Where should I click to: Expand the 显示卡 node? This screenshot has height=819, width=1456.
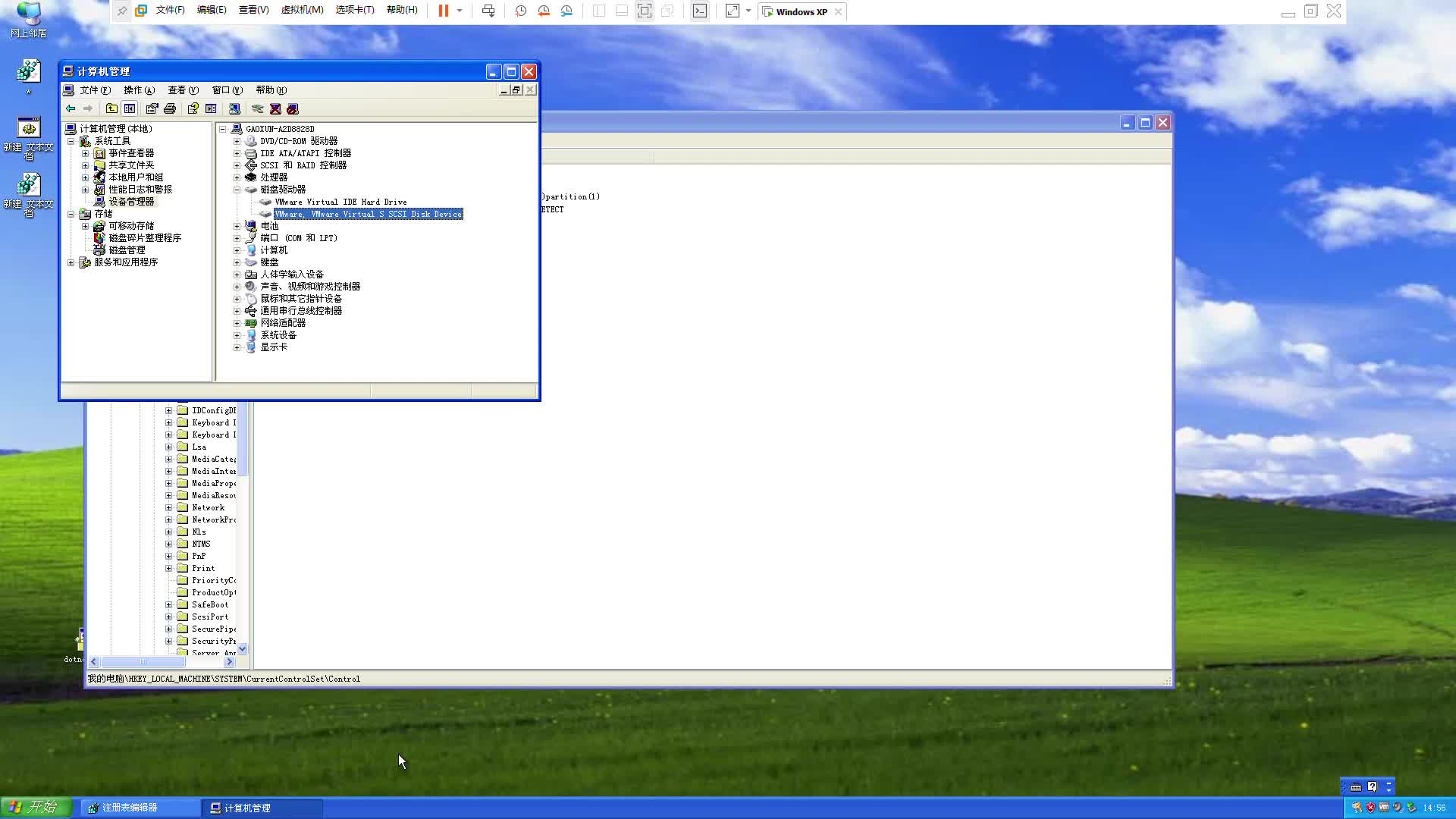coord(237,347)
